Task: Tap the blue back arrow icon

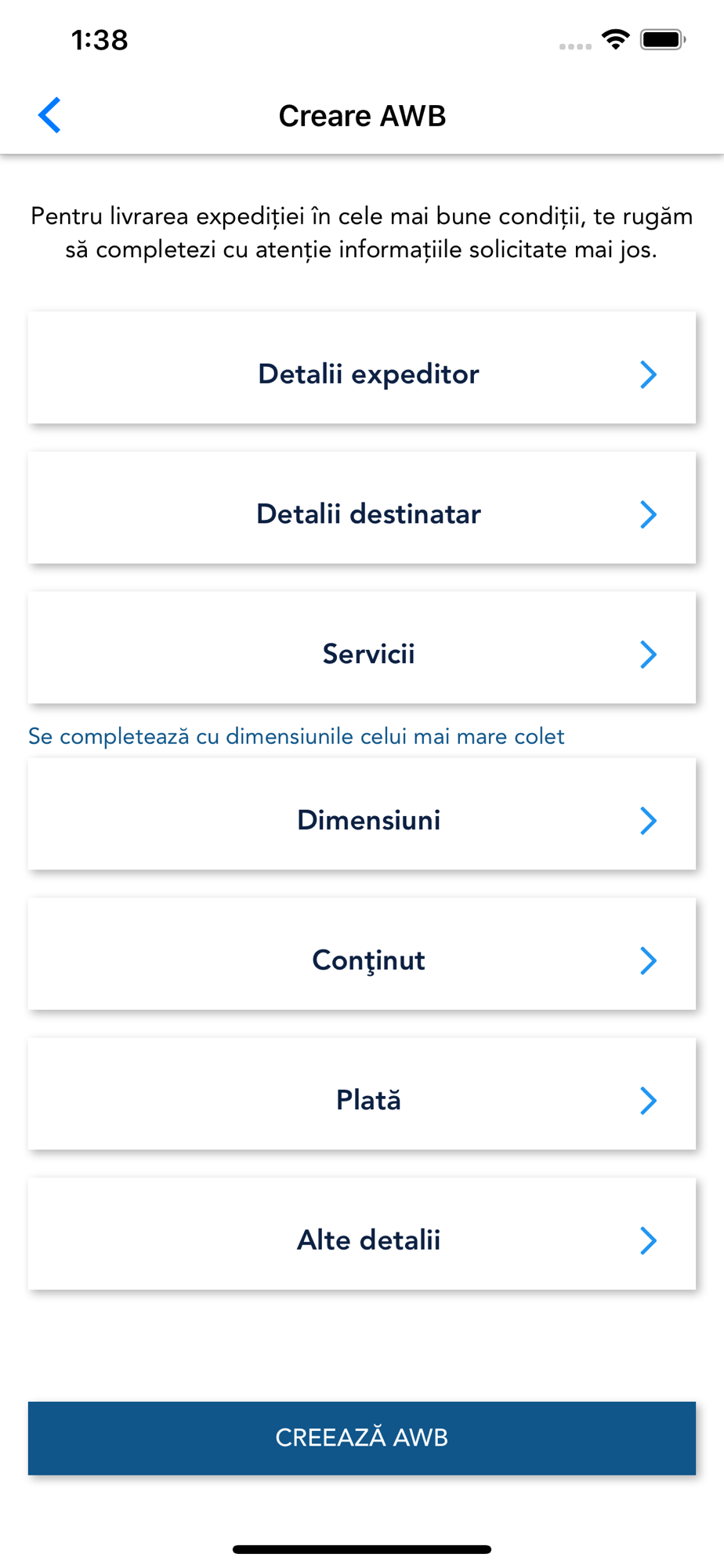Action: tap(49, 115)
